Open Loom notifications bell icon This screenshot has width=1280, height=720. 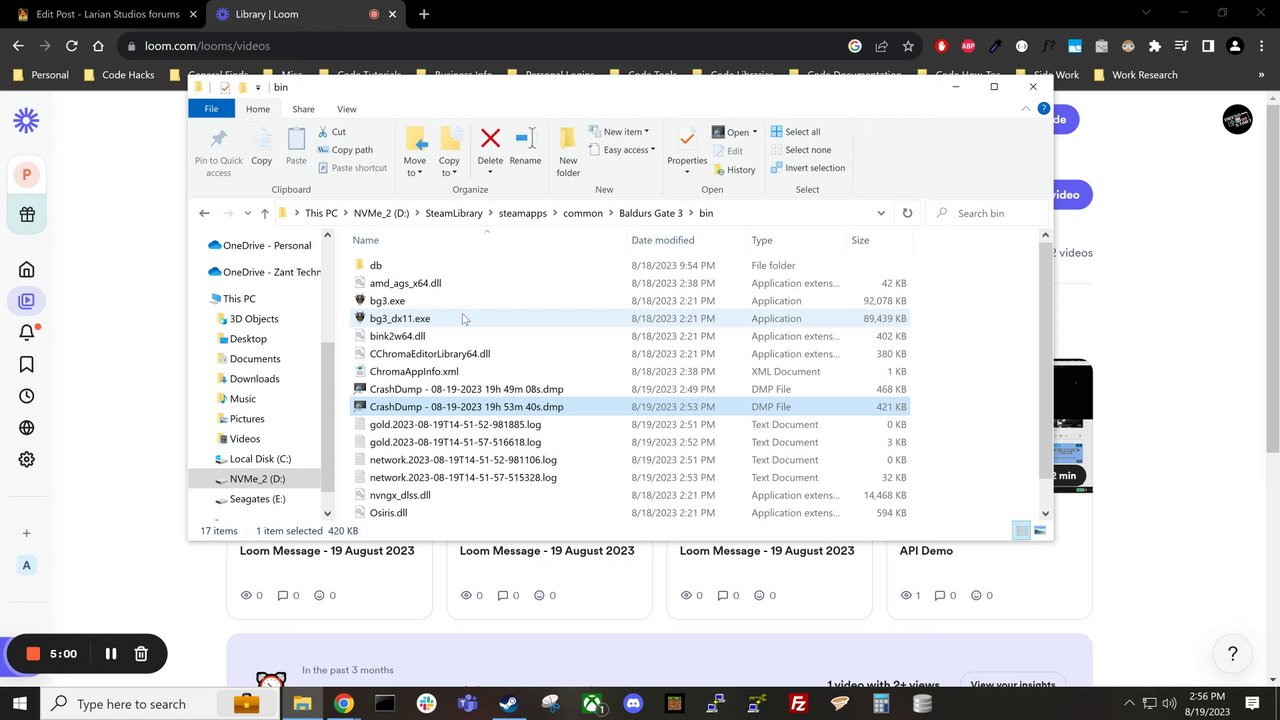click(x=27, y=333)
